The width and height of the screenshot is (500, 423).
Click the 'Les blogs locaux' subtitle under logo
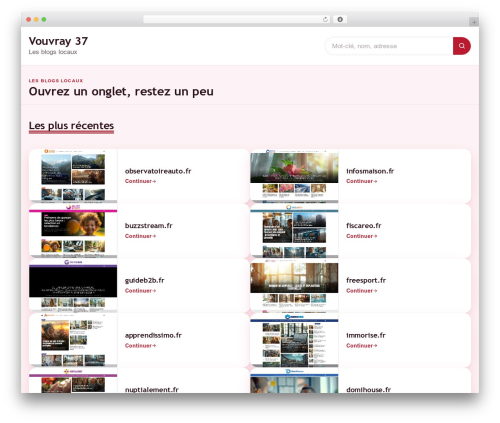[x=53, y=52]
